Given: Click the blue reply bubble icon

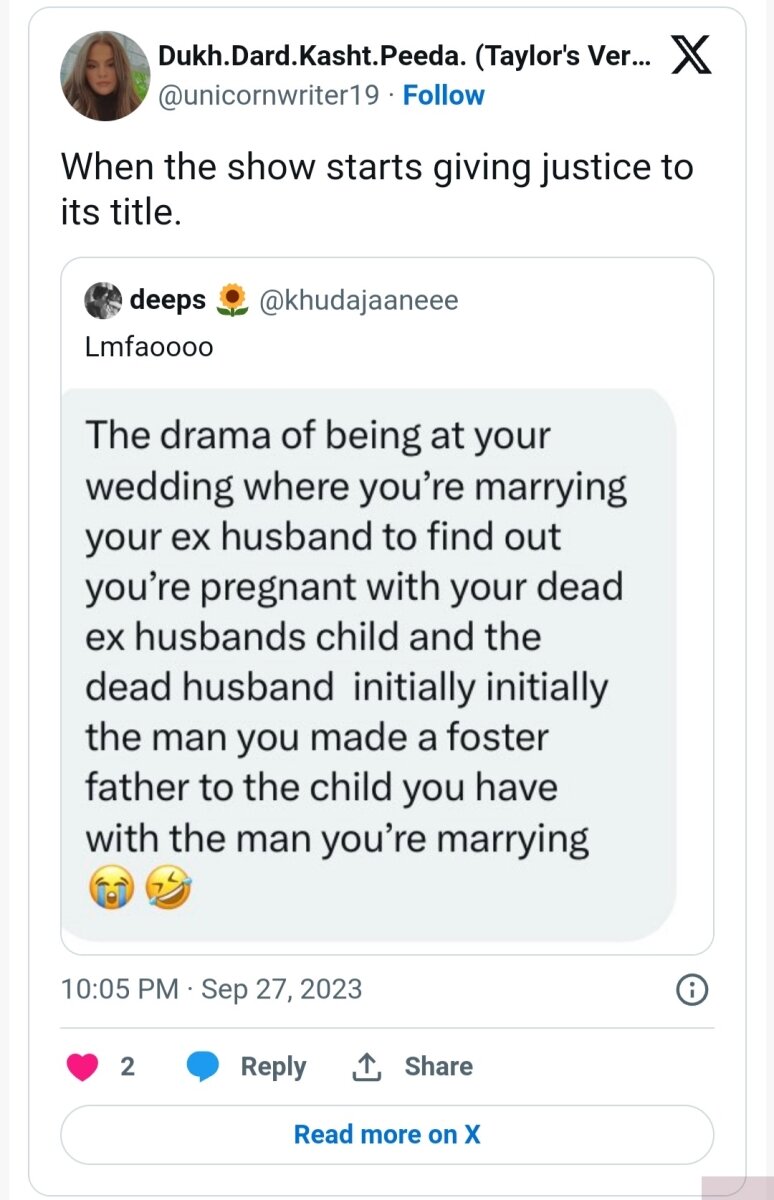Looking at the screenshot, I should (203, 1067).
